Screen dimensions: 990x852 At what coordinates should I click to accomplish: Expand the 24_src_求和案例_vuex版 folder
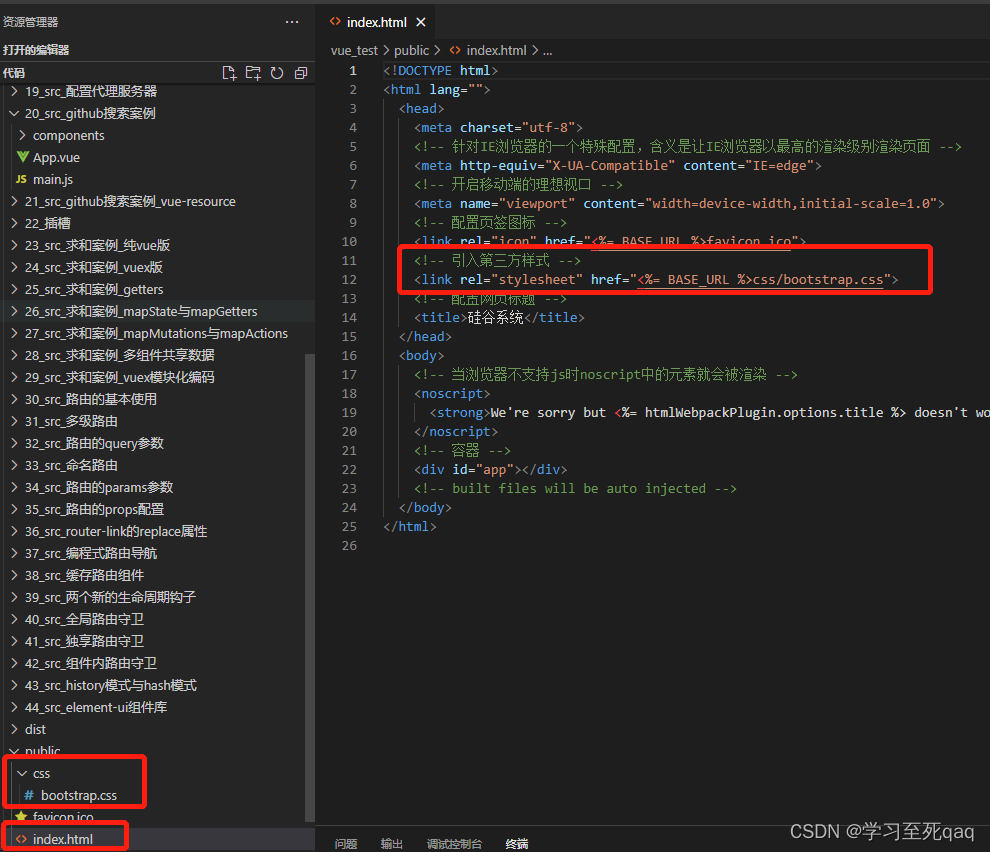(93, 267)
